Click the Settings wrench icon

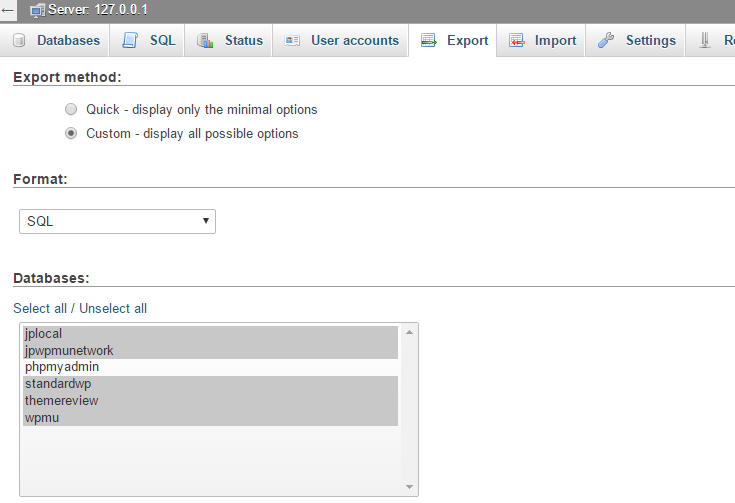pos(606,41)
